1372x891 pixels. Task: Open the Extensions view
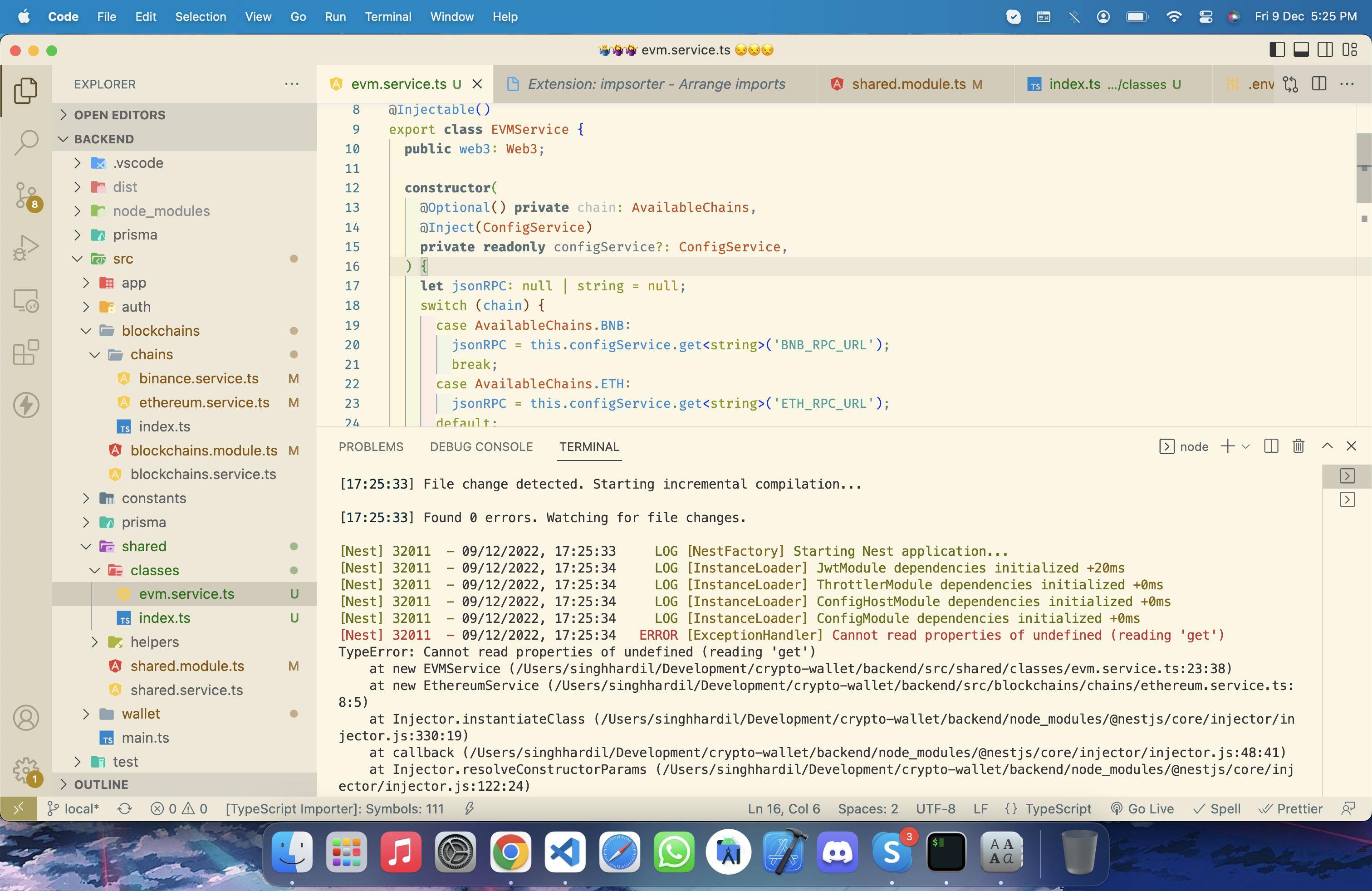coord(26,352)
